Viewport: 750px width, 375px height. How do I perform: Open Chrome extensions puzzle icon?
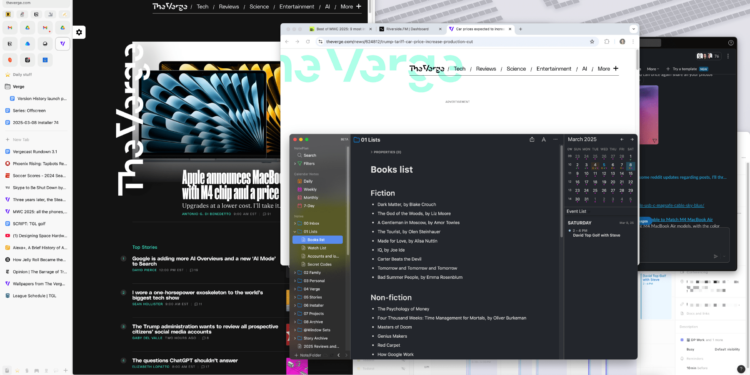coord(607,42)
